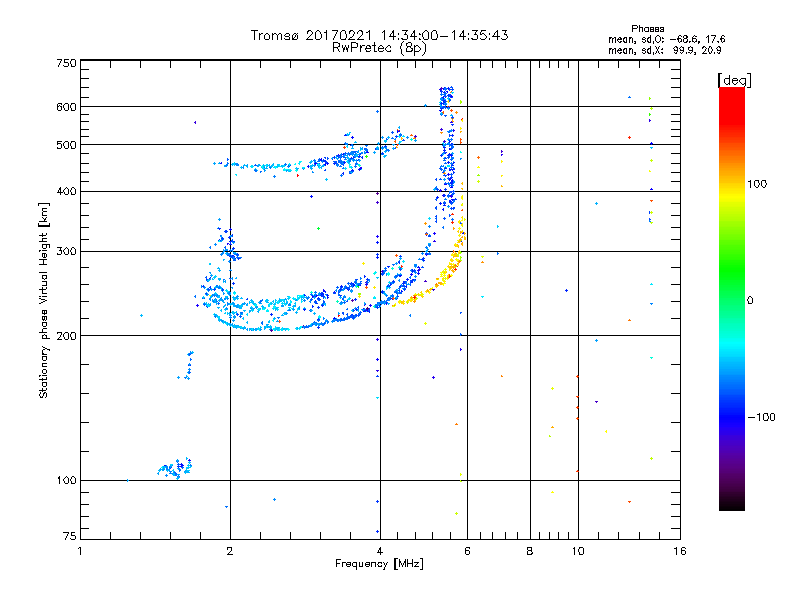Click the frequency axis tick label '2'
800x600 pixels.
[230, 551]
